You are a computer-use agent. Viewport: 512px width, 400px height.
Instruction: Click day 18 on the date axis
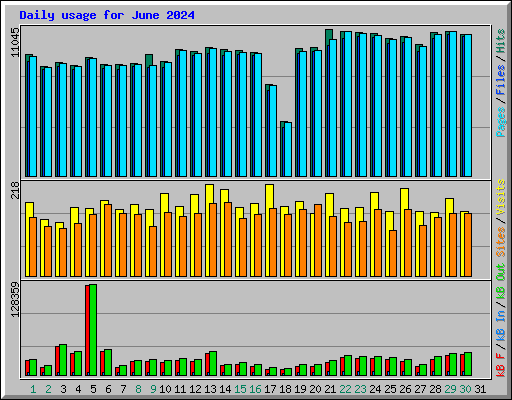(285, 389)
